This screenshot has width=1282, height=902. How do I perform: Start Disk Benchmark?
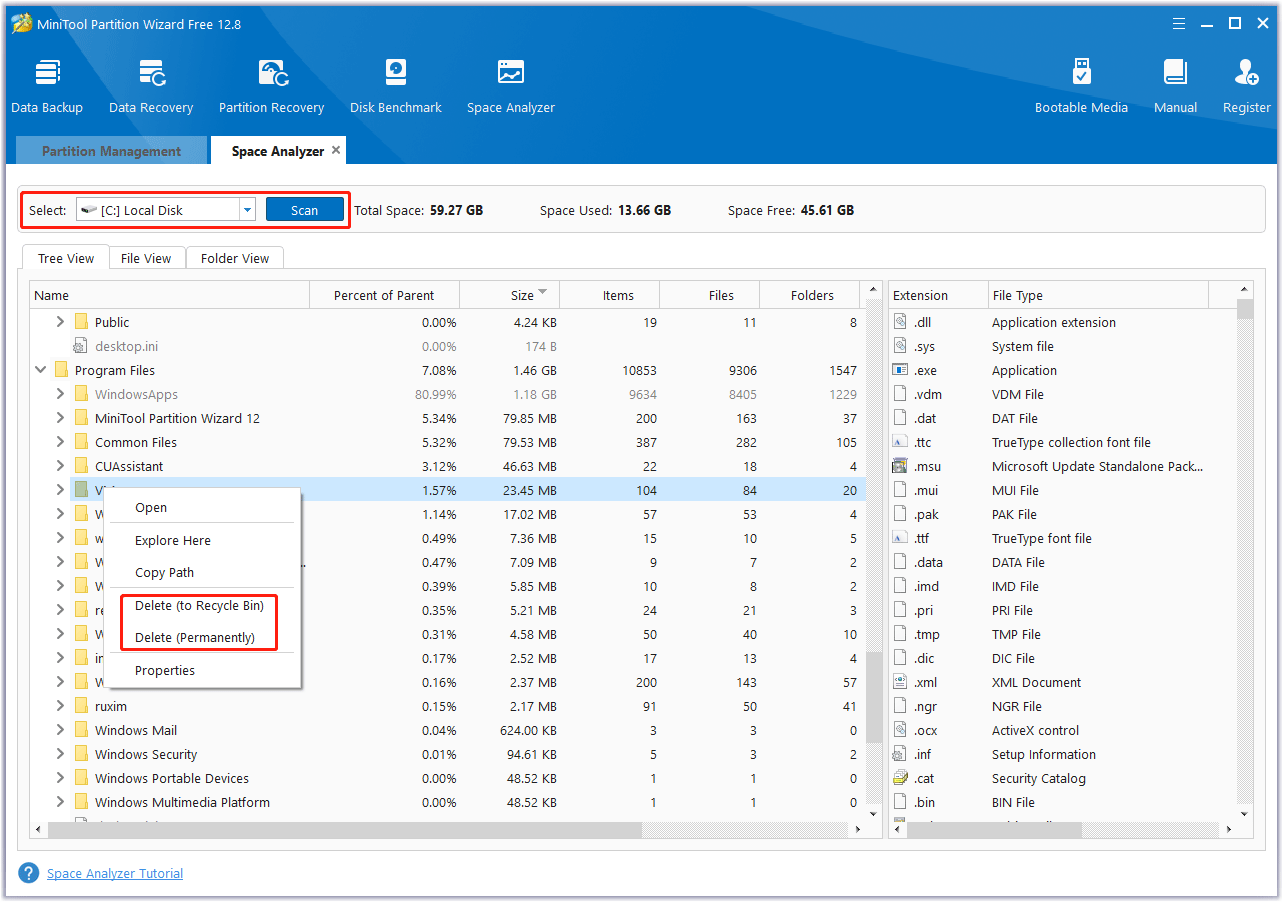(394, 83)
